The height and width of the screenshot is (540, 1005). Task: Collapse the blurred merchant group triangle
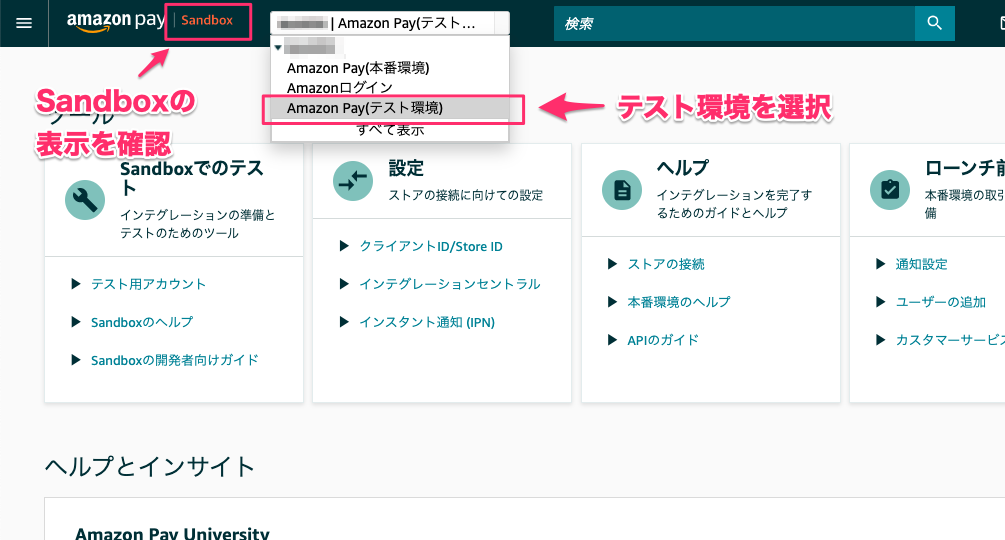tap(278, 47)
